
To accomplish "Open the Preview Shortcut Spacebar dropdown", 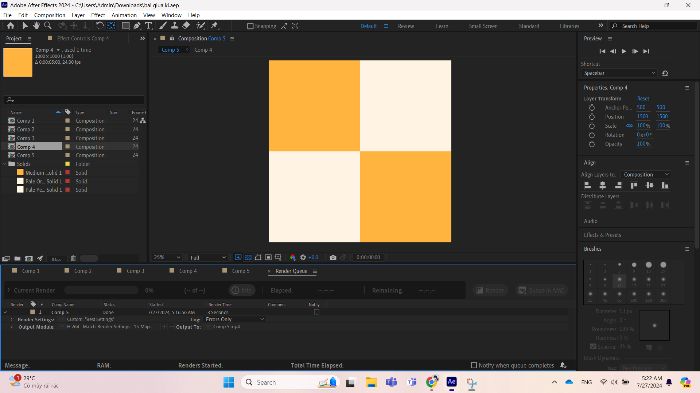I will point(619,73).
